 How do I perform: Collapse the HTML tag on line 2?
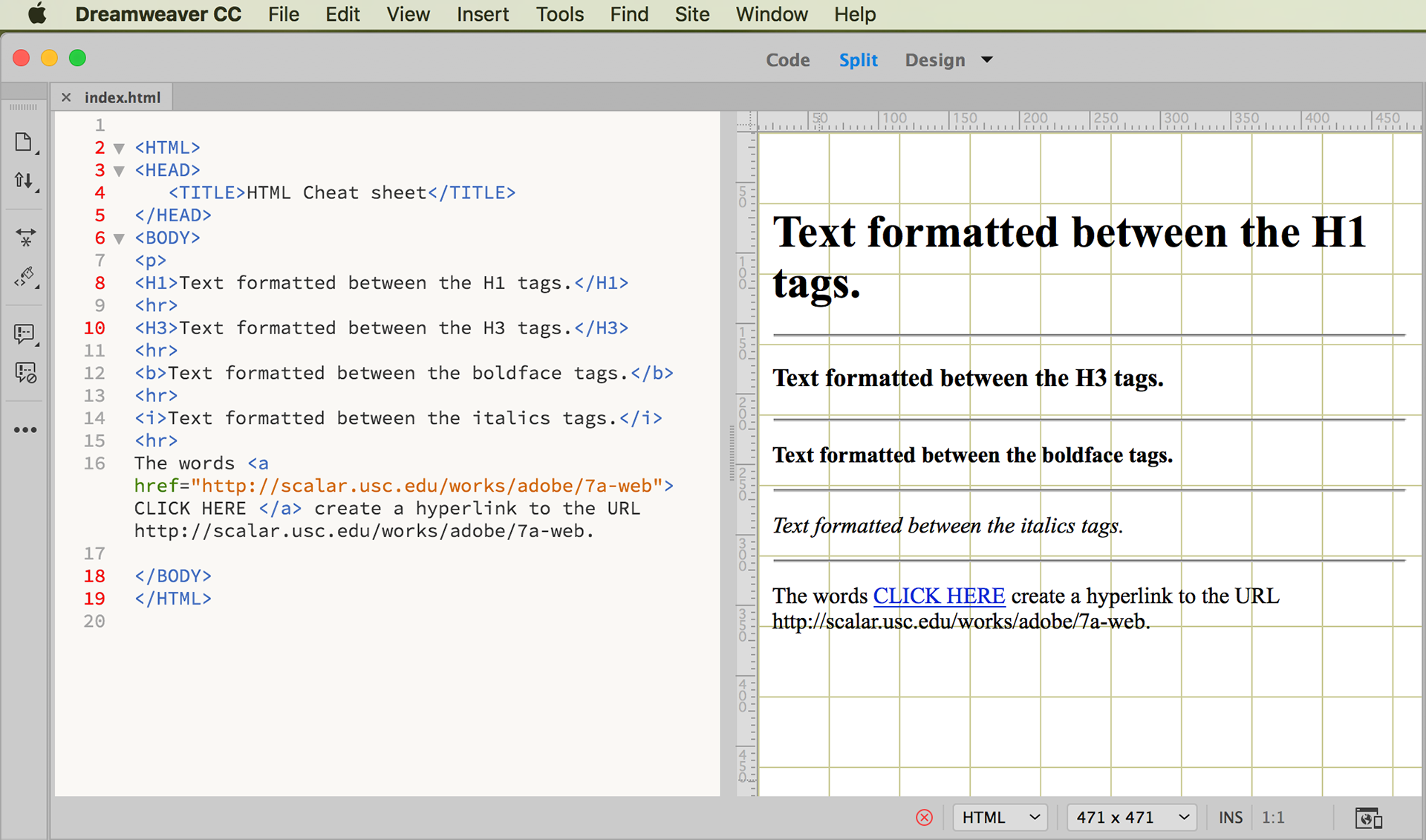(x=119, y=149)
